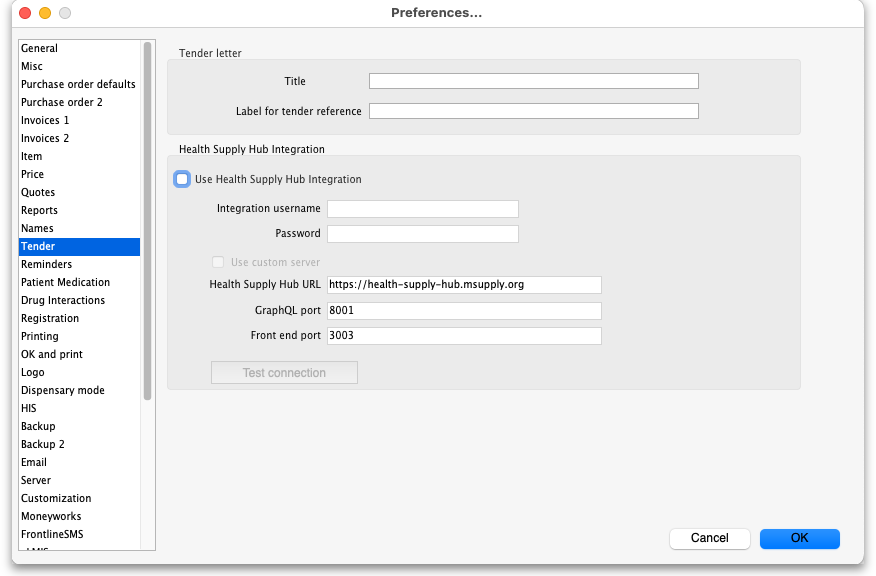This screenshot has width=876, height=576.
Task: Click the preferences list vertical scrollbar
Action: coord(148,220)
